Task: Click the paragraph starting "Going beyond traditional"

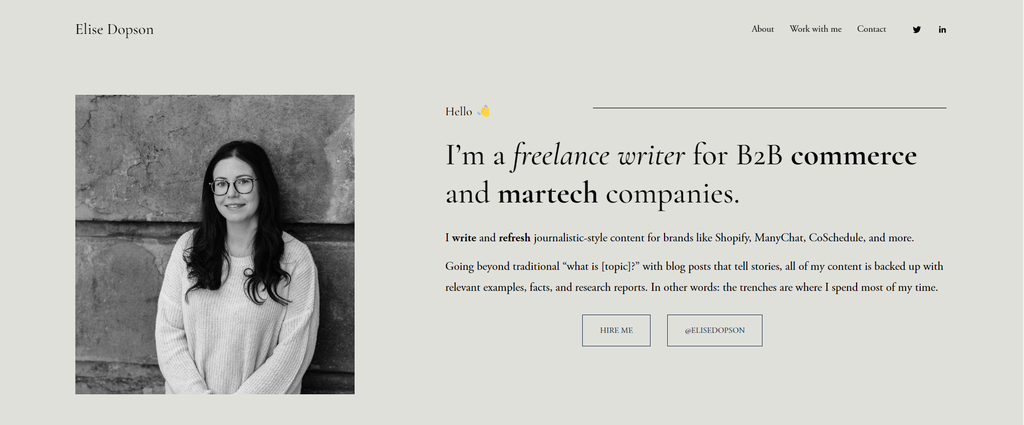Action: point(694,277)
